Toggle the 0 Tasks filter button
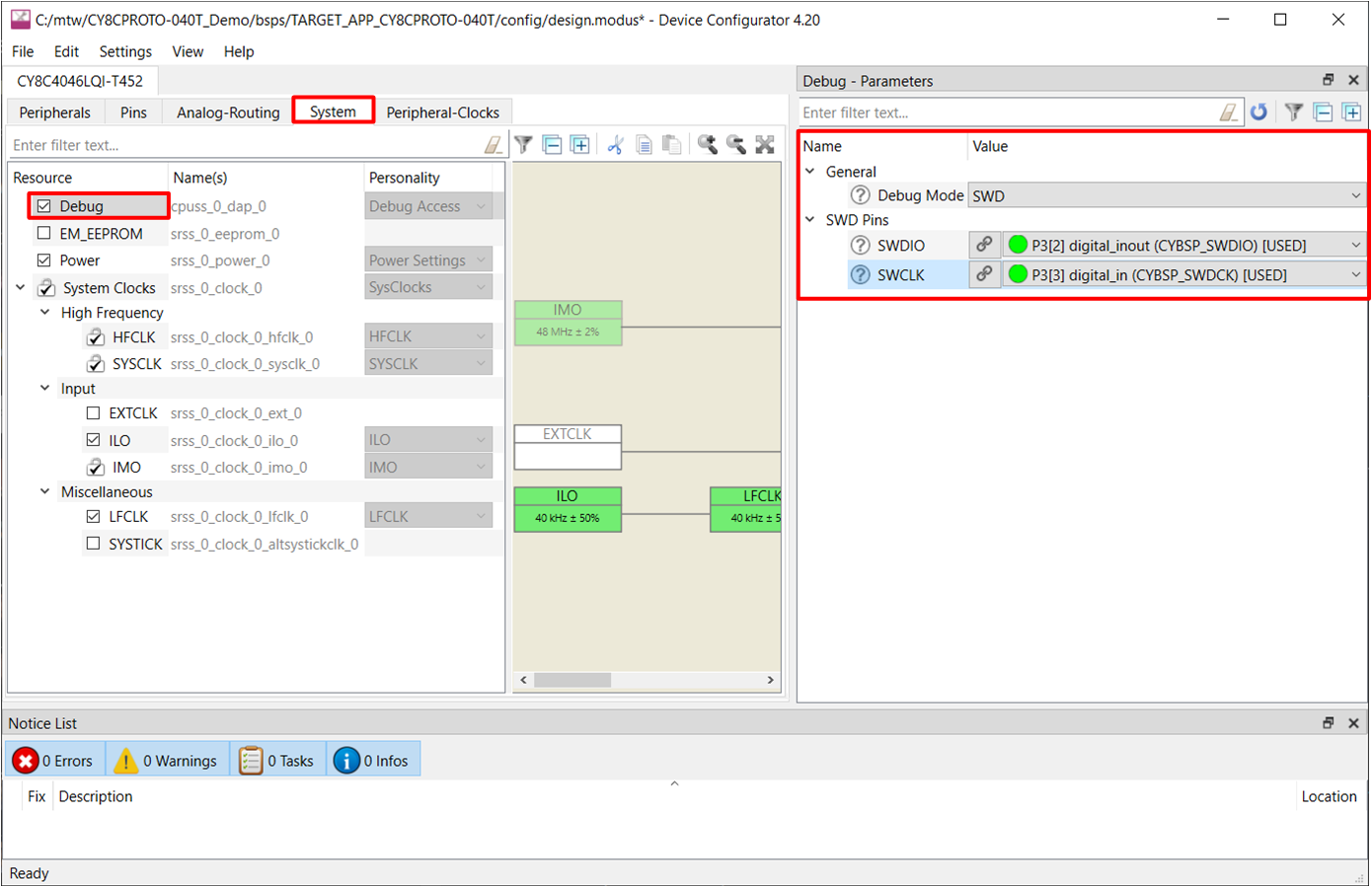The image size is (1372, 887). coord(277,760)
